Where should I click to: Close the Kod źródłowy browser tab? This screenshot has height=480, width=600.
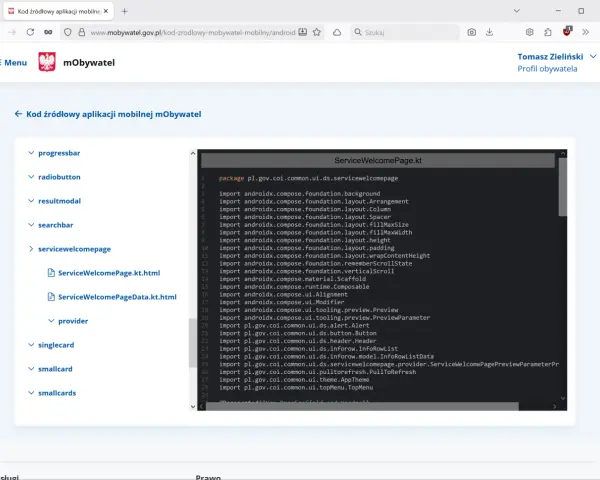106,11
